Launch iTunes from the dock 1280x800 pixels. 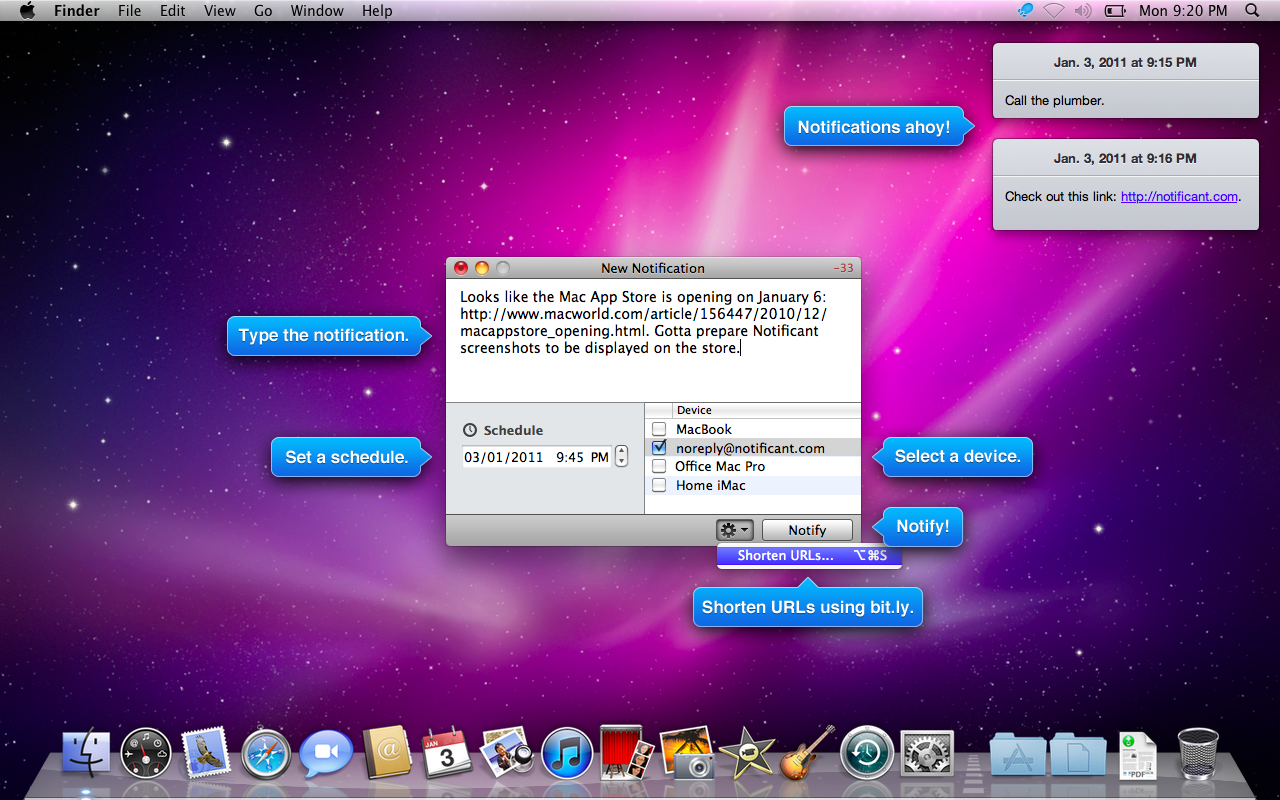point(567,753)
